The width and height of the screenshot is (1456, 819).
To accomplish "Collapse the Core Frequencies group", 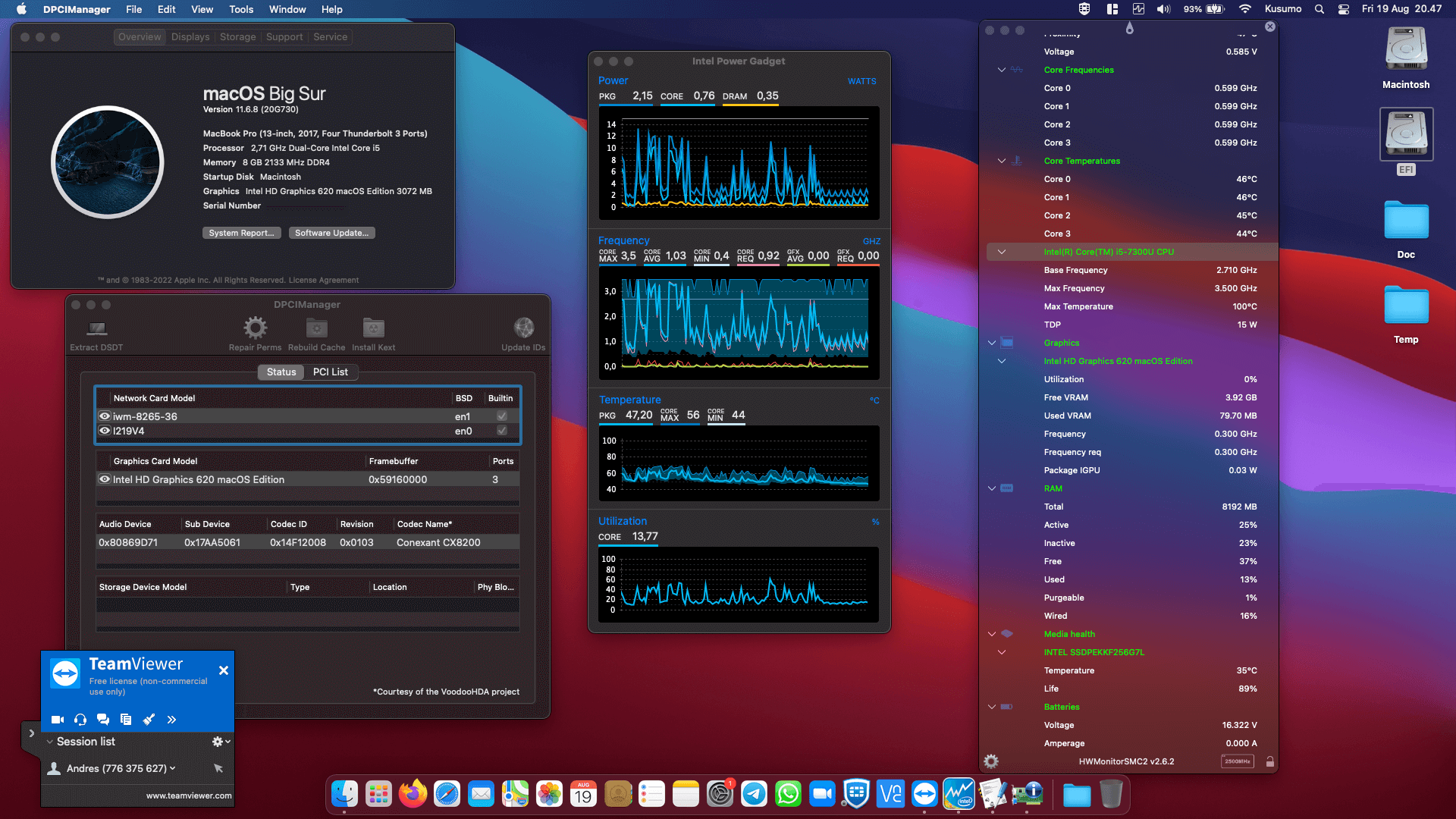I will (x=1001, y=70).
